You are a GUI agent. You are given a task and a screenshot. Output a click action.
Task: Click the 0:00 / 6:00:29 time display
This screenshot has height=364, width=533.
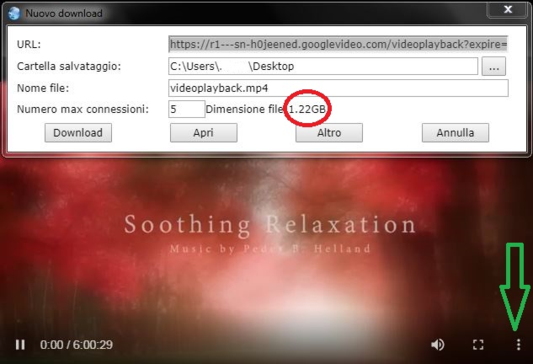coord(76,345)
